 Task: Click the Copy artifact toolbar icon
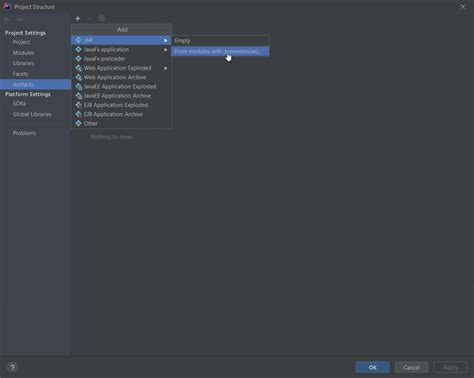click(x=102, y=19)
